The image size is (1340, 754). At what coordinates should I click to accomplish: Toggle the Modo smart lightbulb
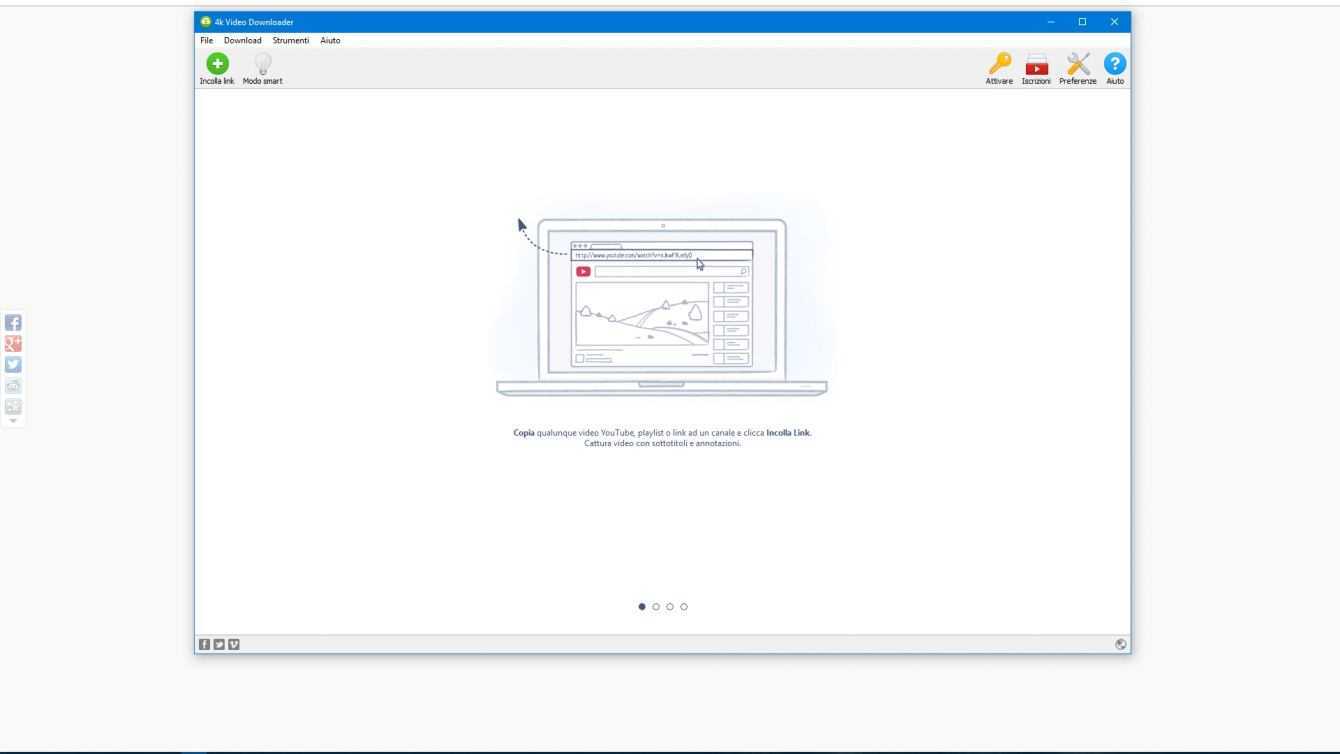[x=262, y=68]
